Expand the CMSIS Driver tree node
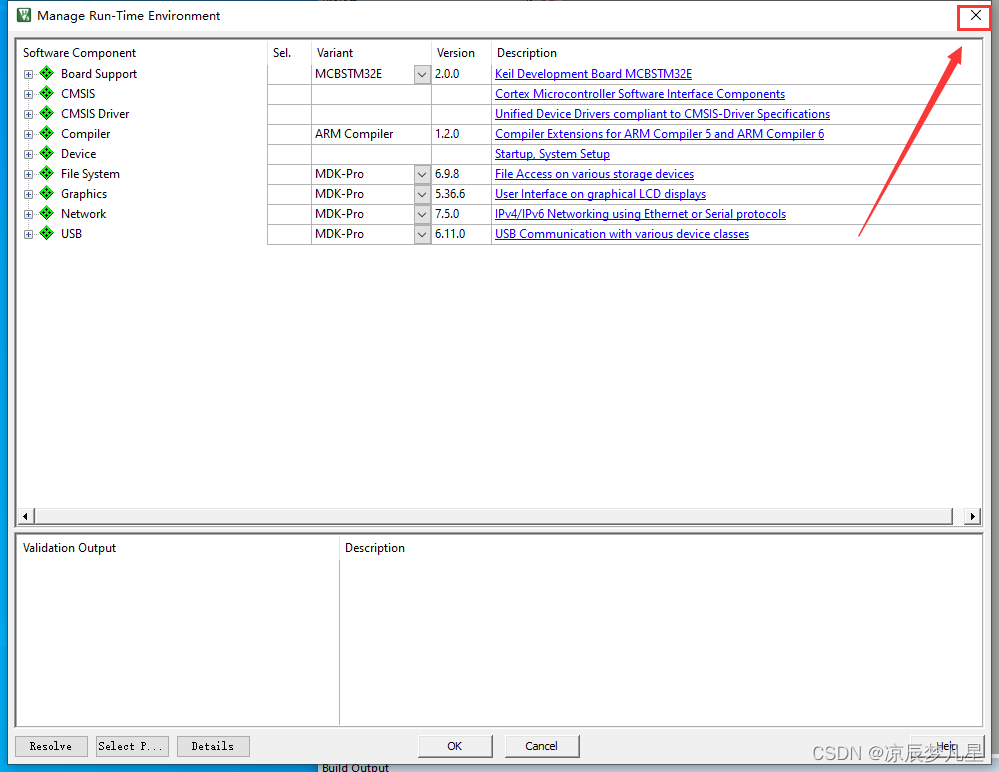Image resolution: width=999 pixels, height=772 pixels. [x=28, y=115]
